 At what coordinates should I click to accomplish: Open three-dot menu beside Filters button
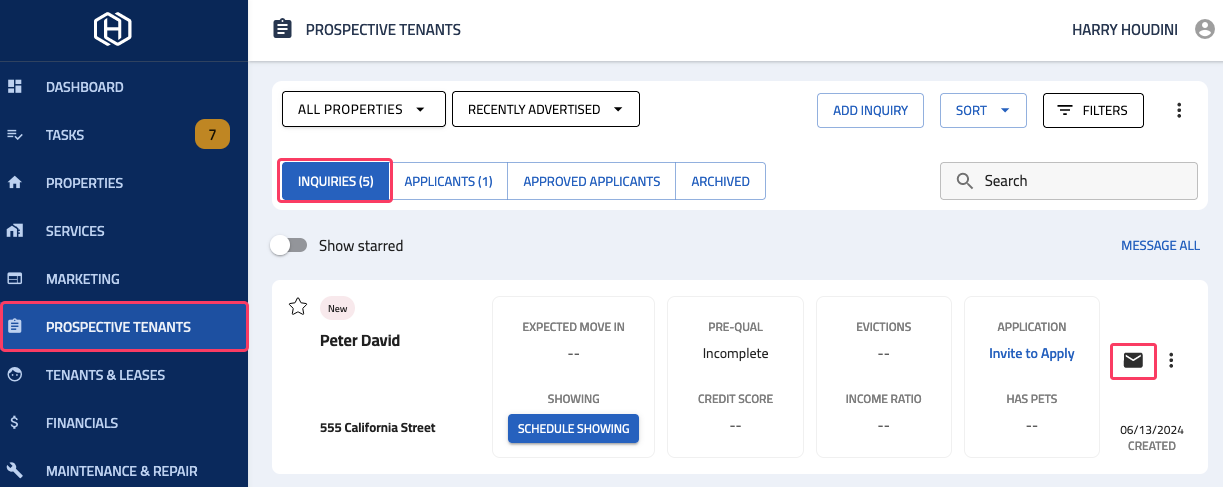click(x=1179, y=110)
